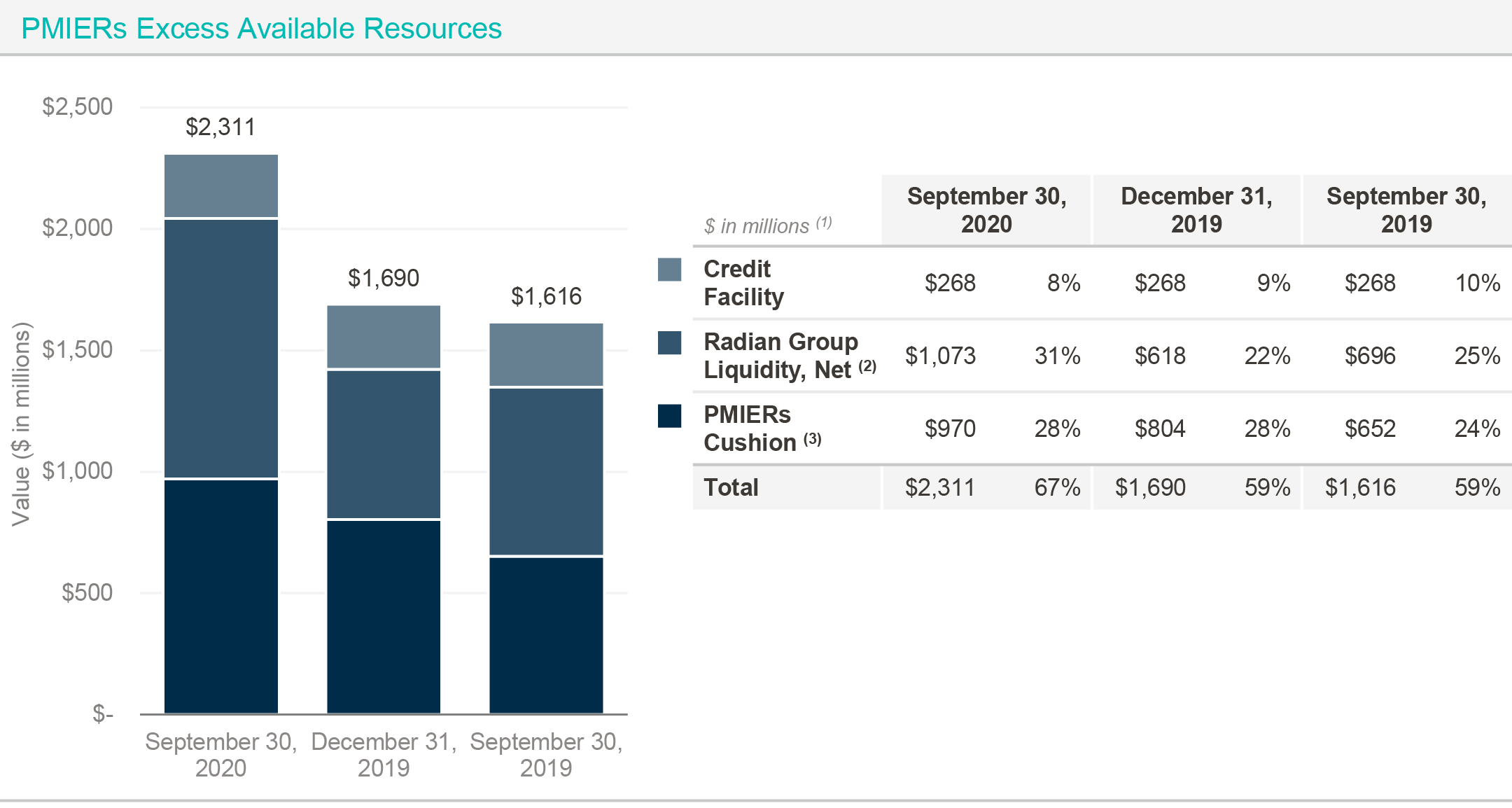Click the December 31, 2019 table column header
This screenshot has width=1512, height=808.
click(x=1196, y=209)
